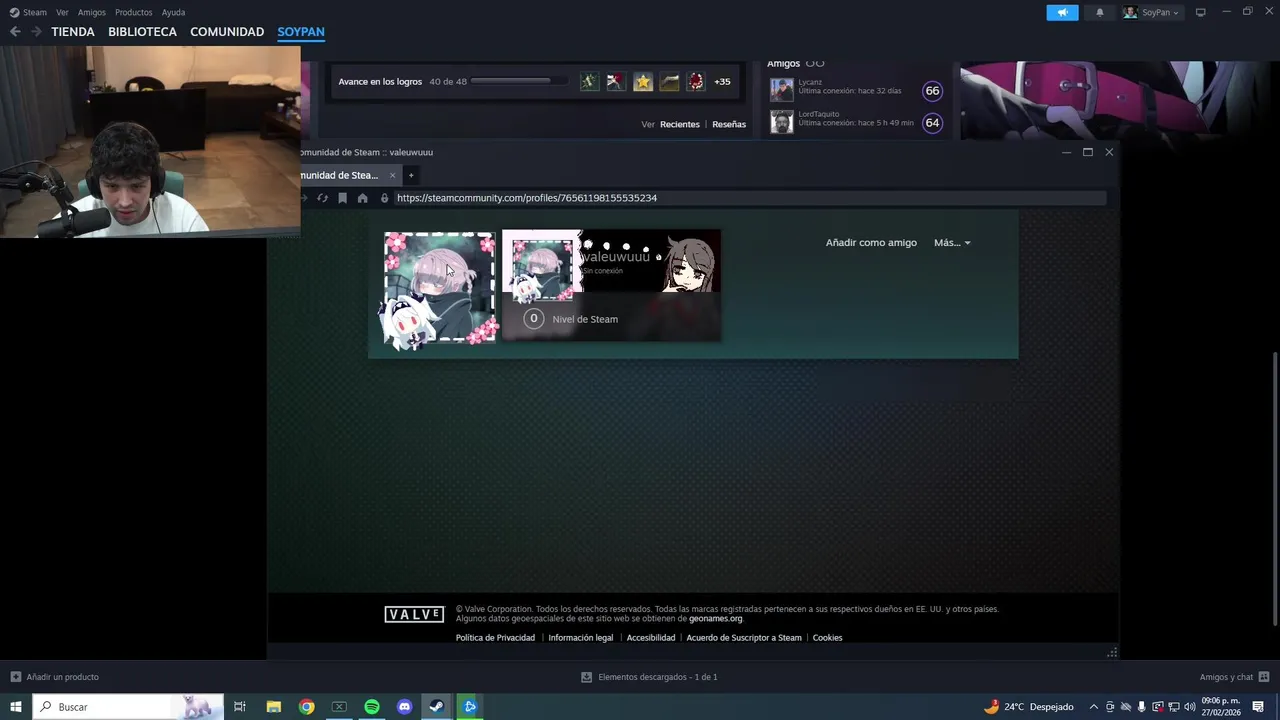Open friend Lycanz's profile avatar
The width and height of the screenshot is (1280, 720).
tap(782, 90)
